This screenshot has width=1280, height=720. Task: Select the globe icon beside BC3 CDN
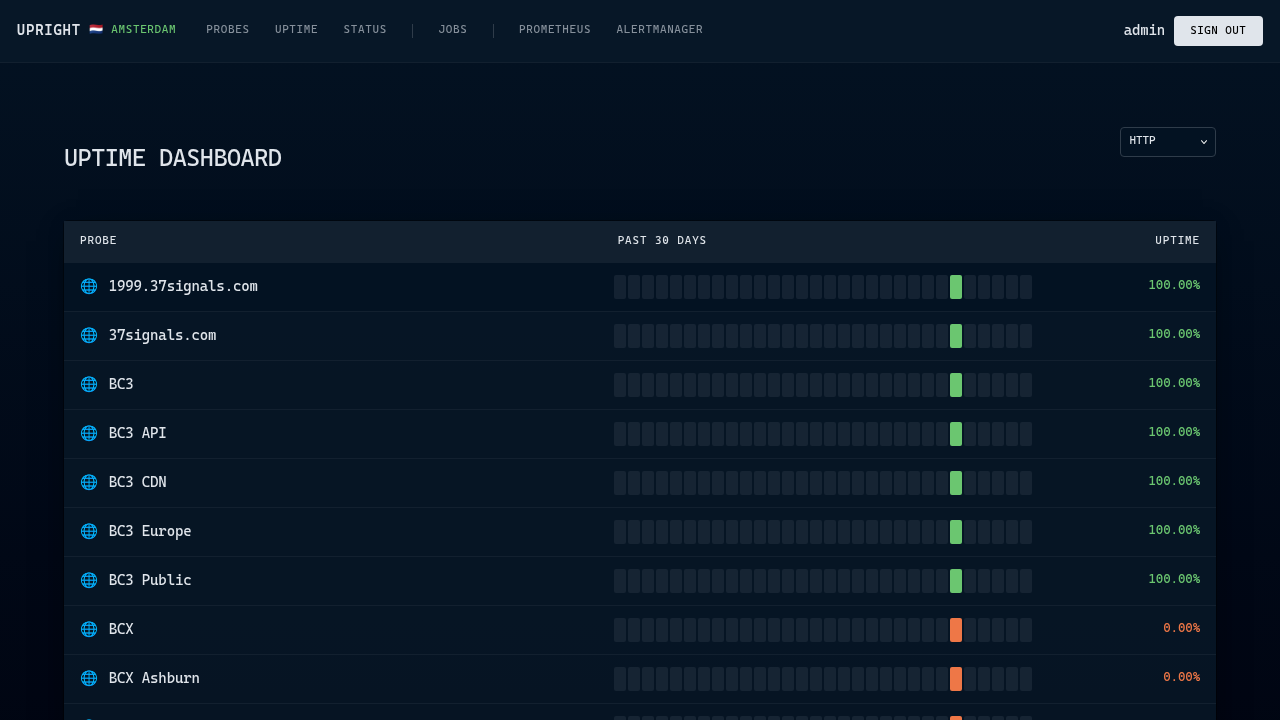pos(89,482)
